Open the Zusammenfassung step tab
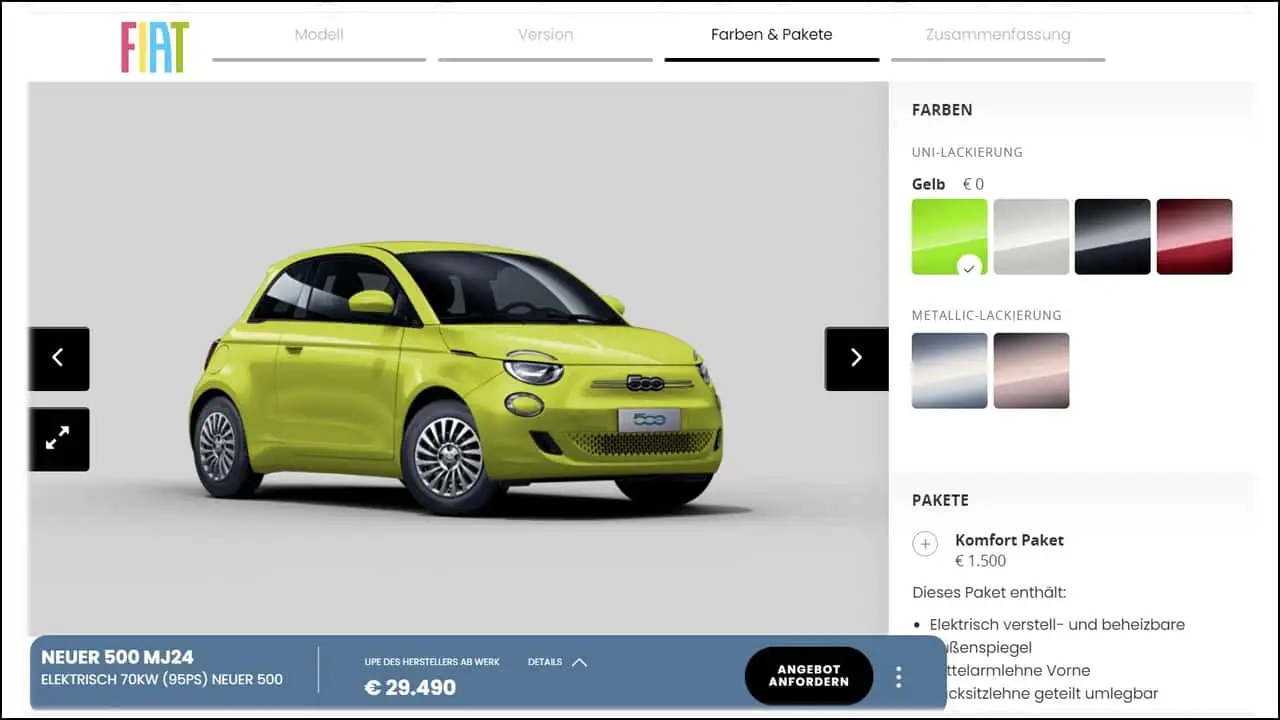Image resolution: width=1280 pixels, height=720 pixels. click(998, 36)
